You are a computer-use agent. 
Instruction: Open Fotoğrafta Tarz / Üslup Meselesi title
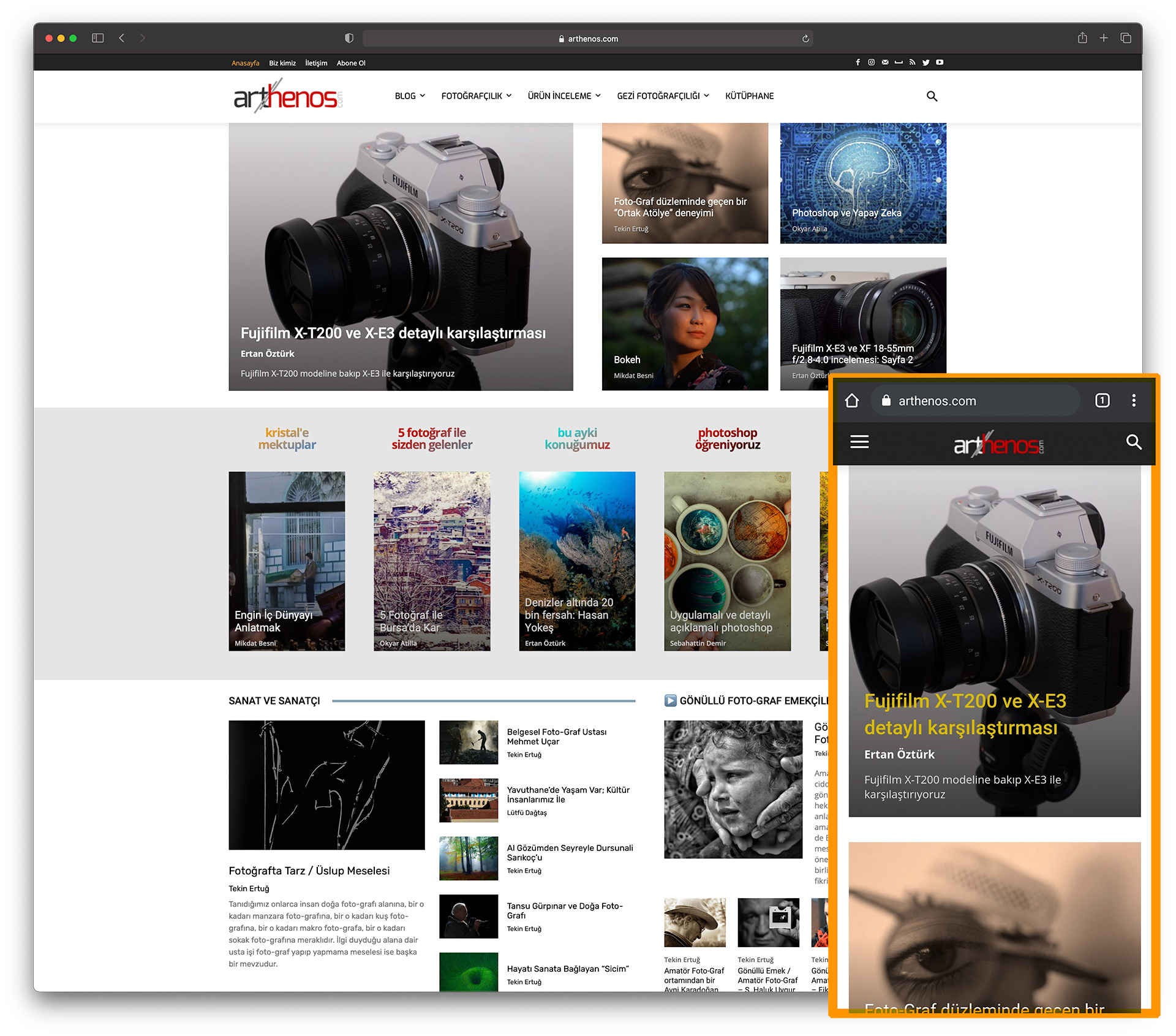tap(309, 871)
